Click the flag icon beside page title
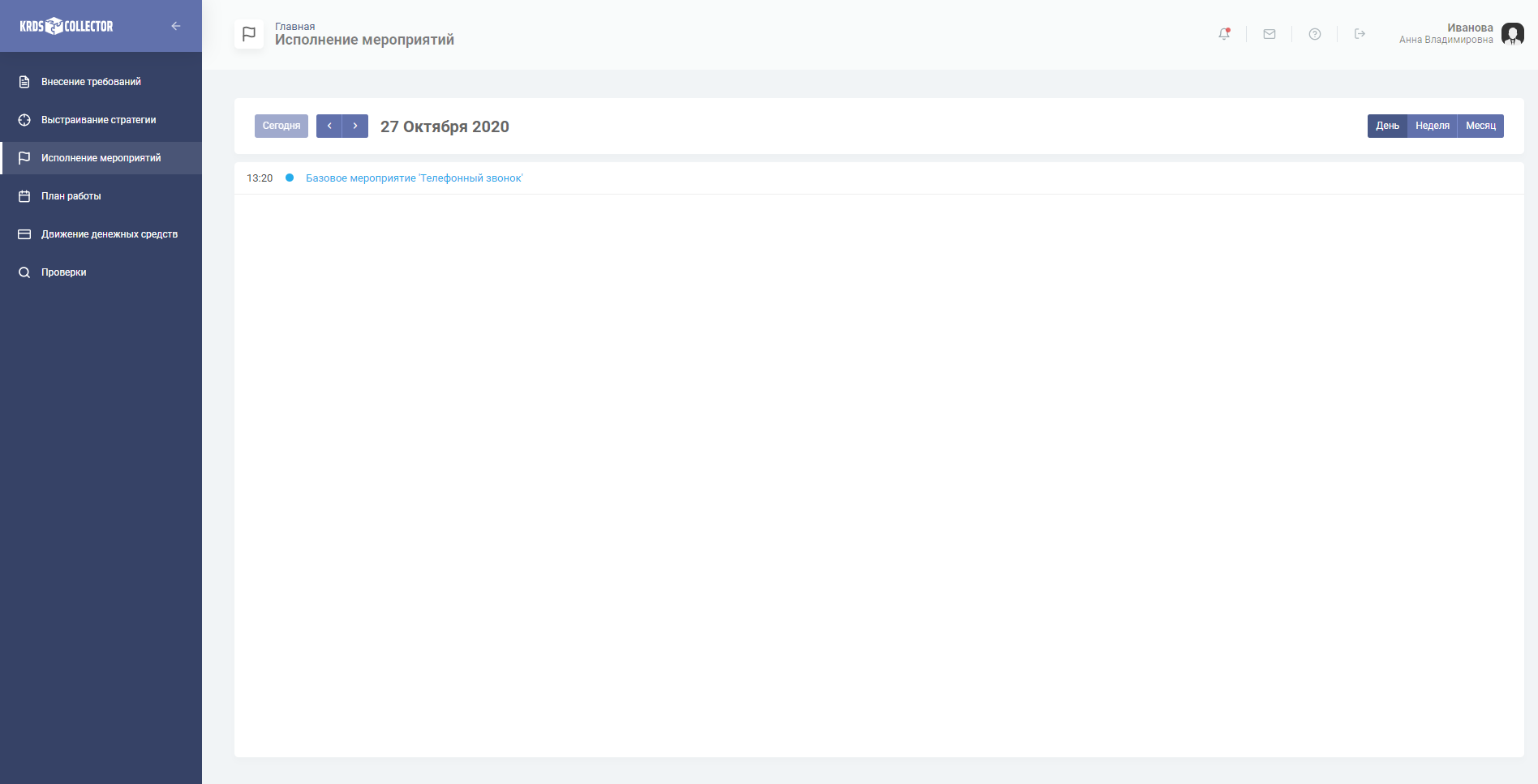This screenshot has height=784, width=1538. coord(249,34)
